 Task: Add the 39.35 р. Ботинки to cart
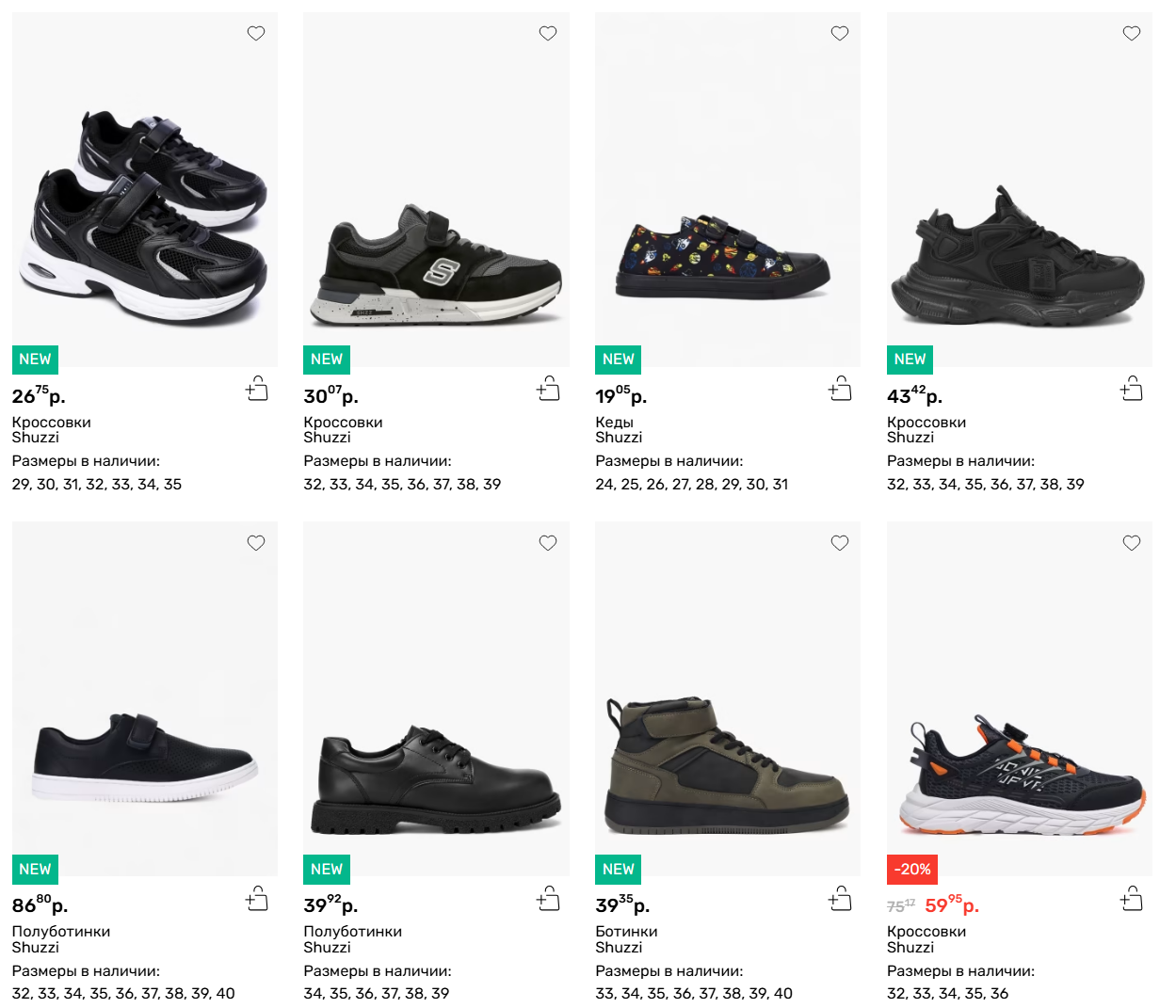pyautogui.click(x=840, y=899)
